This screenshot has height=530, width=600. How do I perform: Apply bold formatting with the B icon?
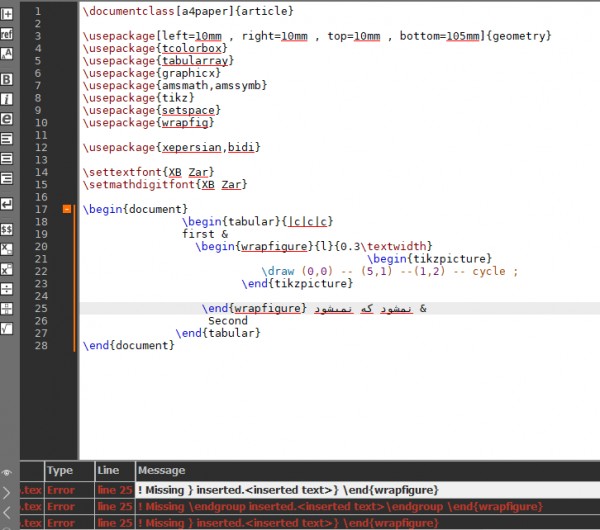point(6,78)
